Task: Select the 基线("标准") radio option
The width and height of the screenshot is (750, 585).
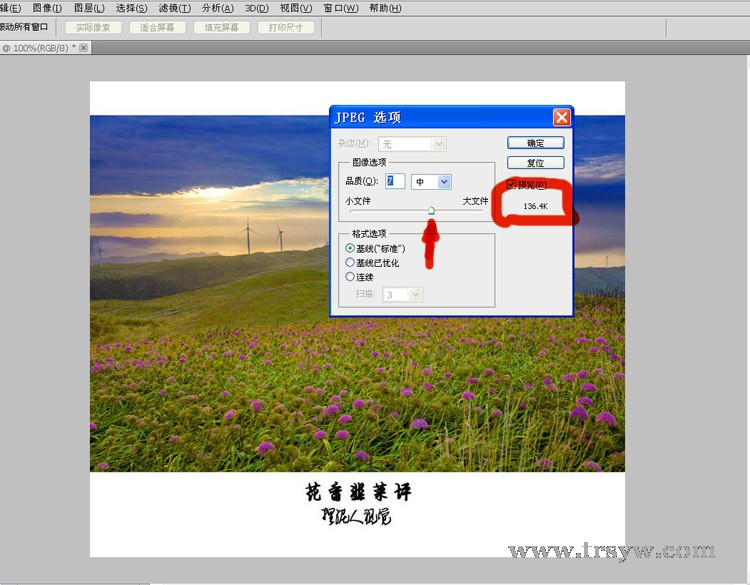Action: point(350,248)
